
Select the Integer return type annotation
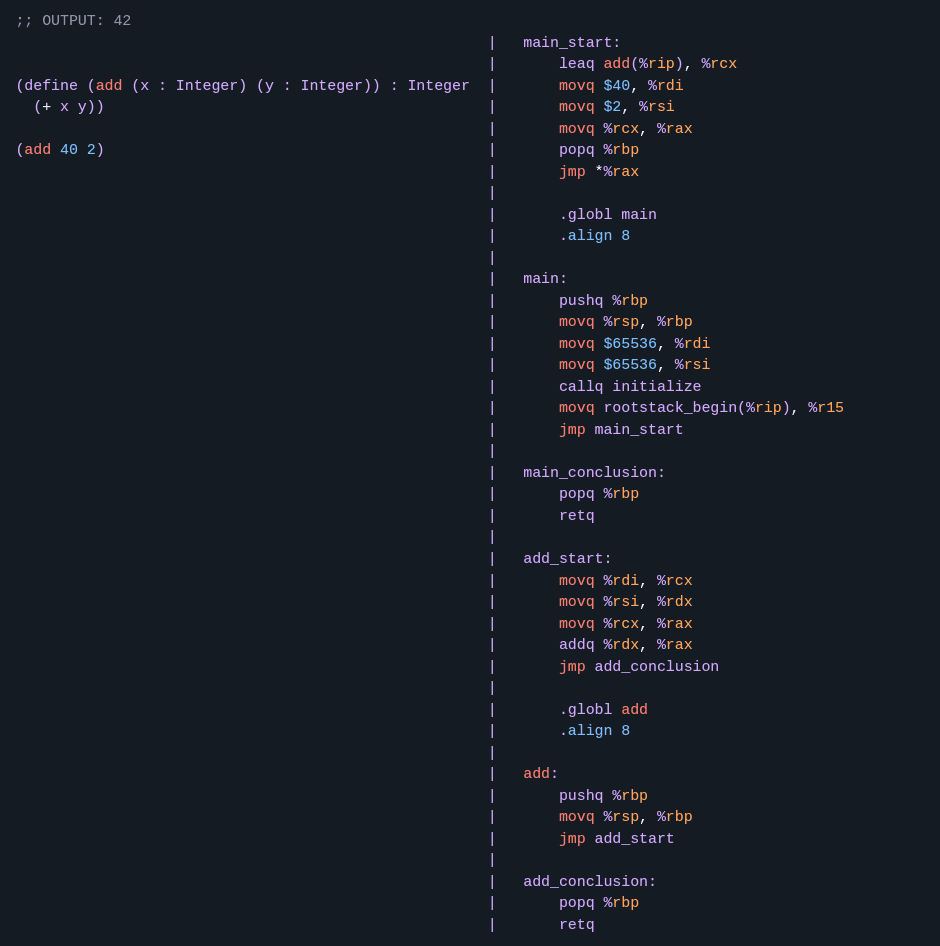click(438, 85)
